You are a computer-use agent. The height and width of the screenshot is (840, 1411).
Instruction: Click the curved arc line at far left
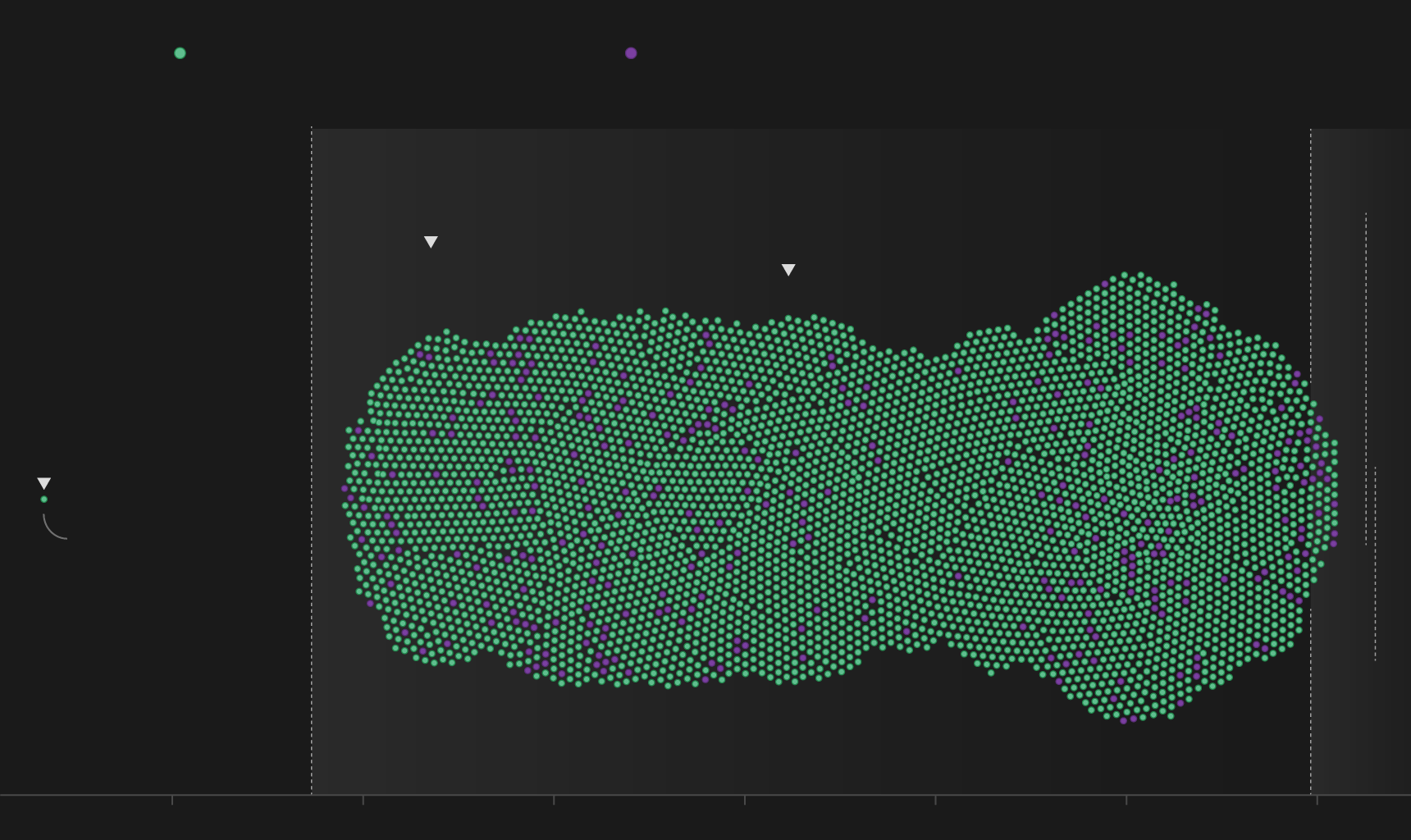click(51, 531)
